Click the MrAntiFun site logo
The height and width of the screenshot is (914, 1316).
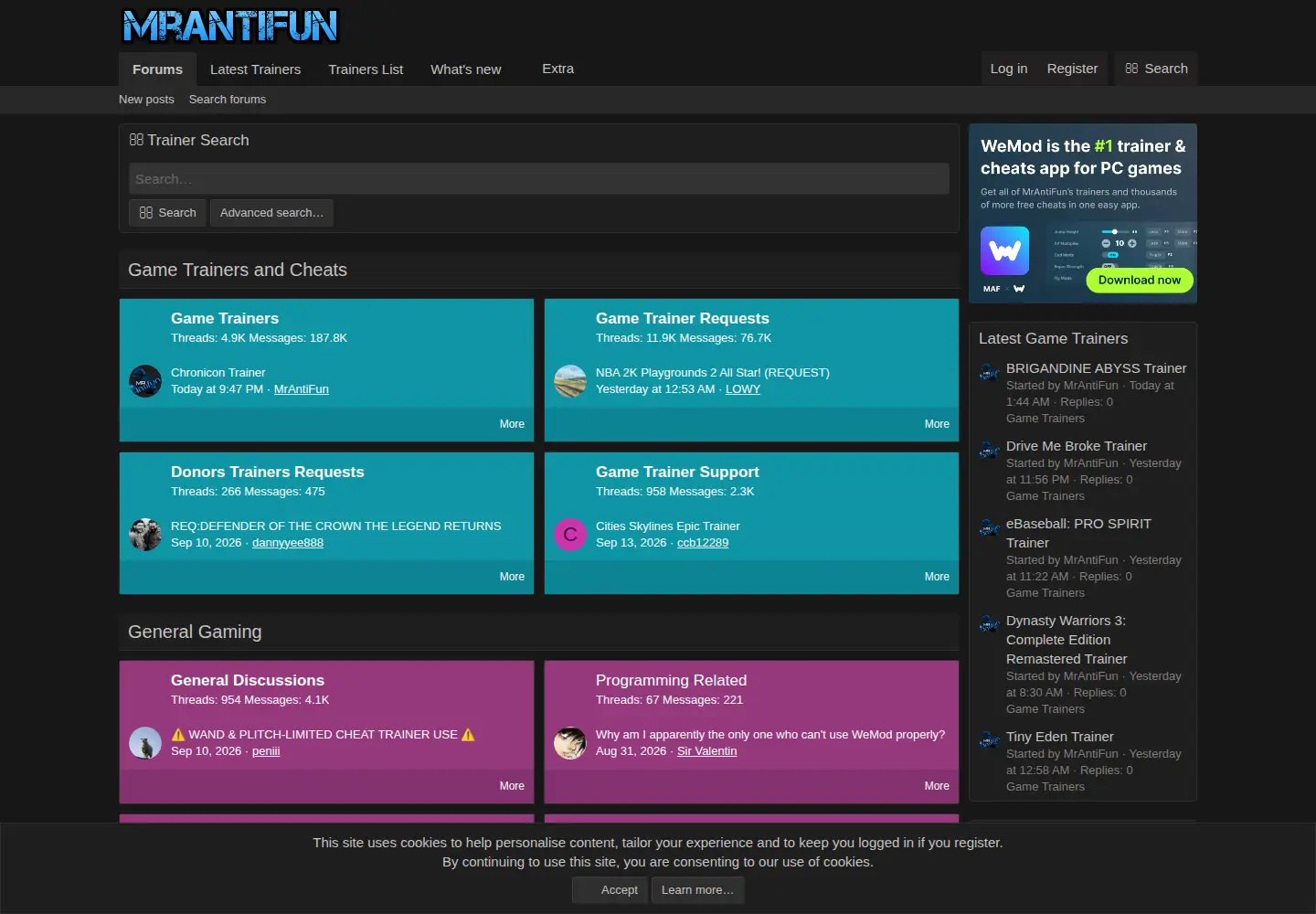230,27
